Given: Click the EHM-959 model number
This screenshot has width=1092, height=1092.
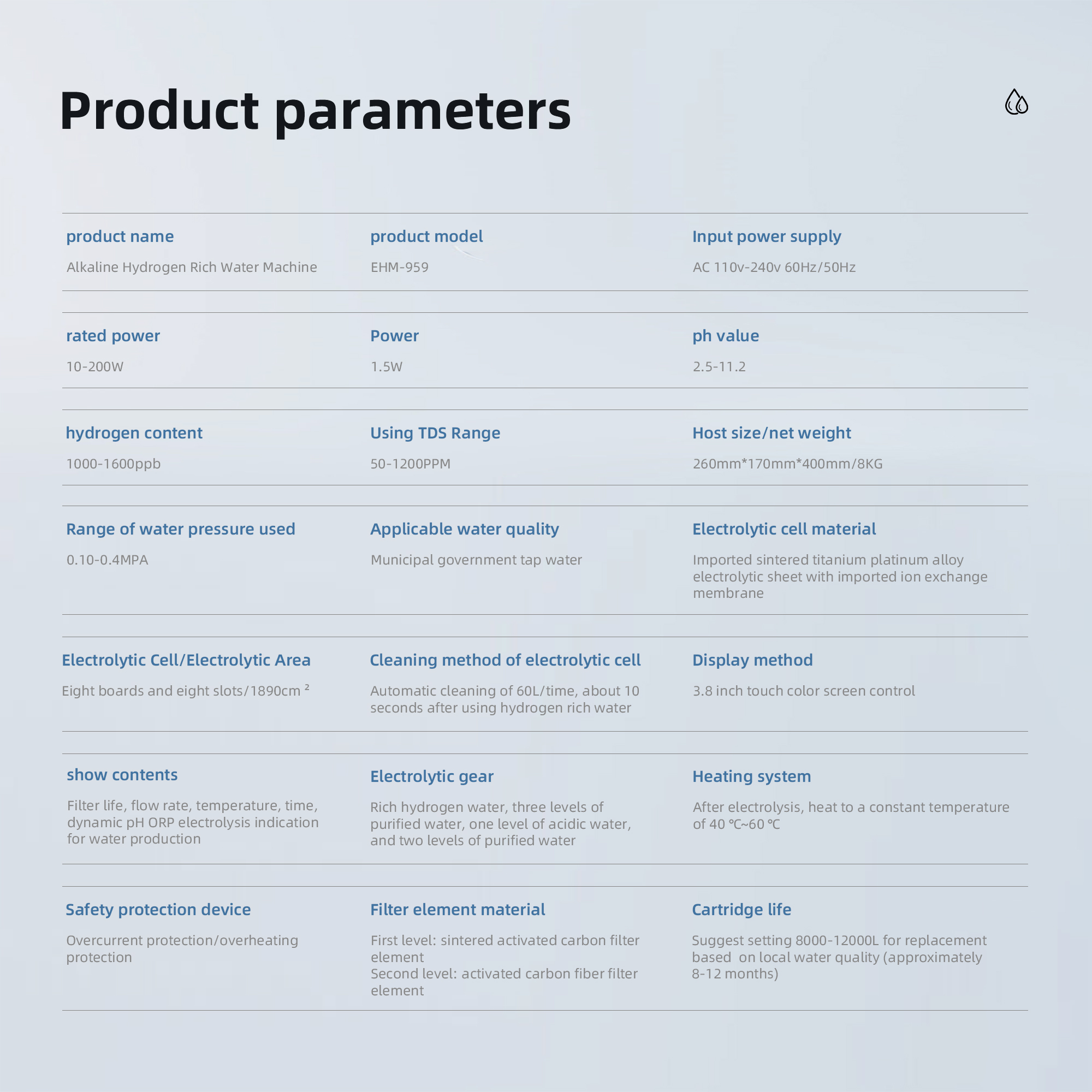Looking at the screenshot, I should (399, 268).
